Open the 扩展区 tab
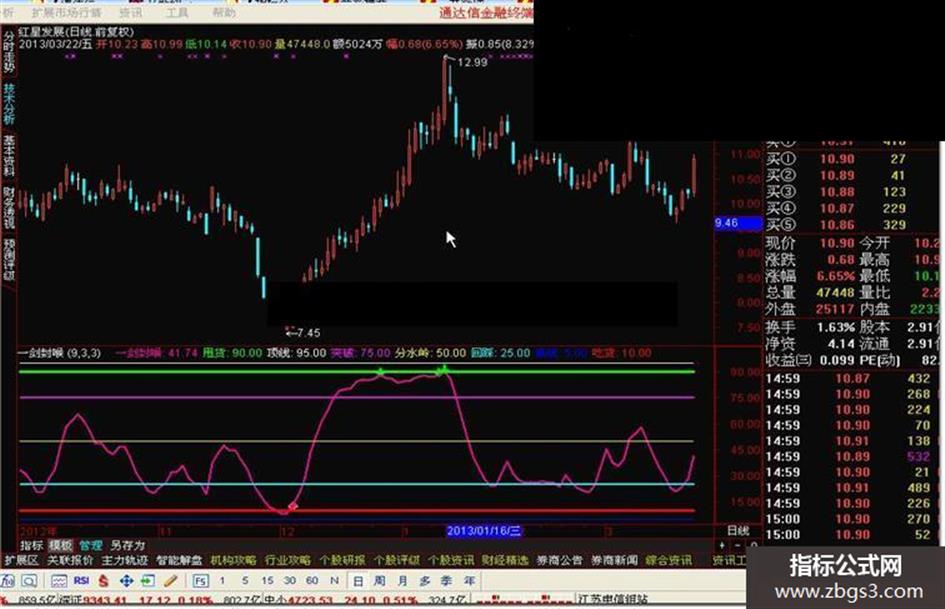This screenshot has height=609, width=945. click(x=22, y=560)
